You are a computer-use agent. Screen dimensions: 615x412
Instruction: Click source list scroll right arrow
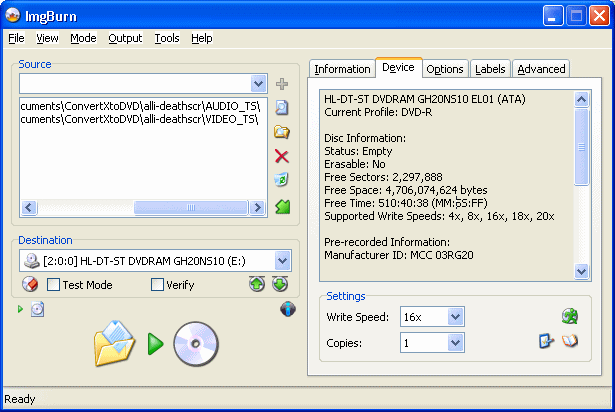pyautogui.click(x=257, y=207)
